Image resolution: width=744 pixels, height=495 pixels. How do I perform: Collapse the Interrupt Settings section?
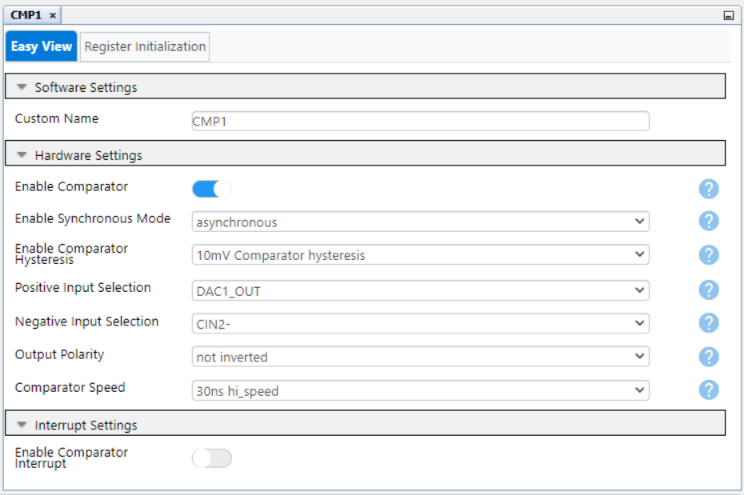tap(22, 425)
